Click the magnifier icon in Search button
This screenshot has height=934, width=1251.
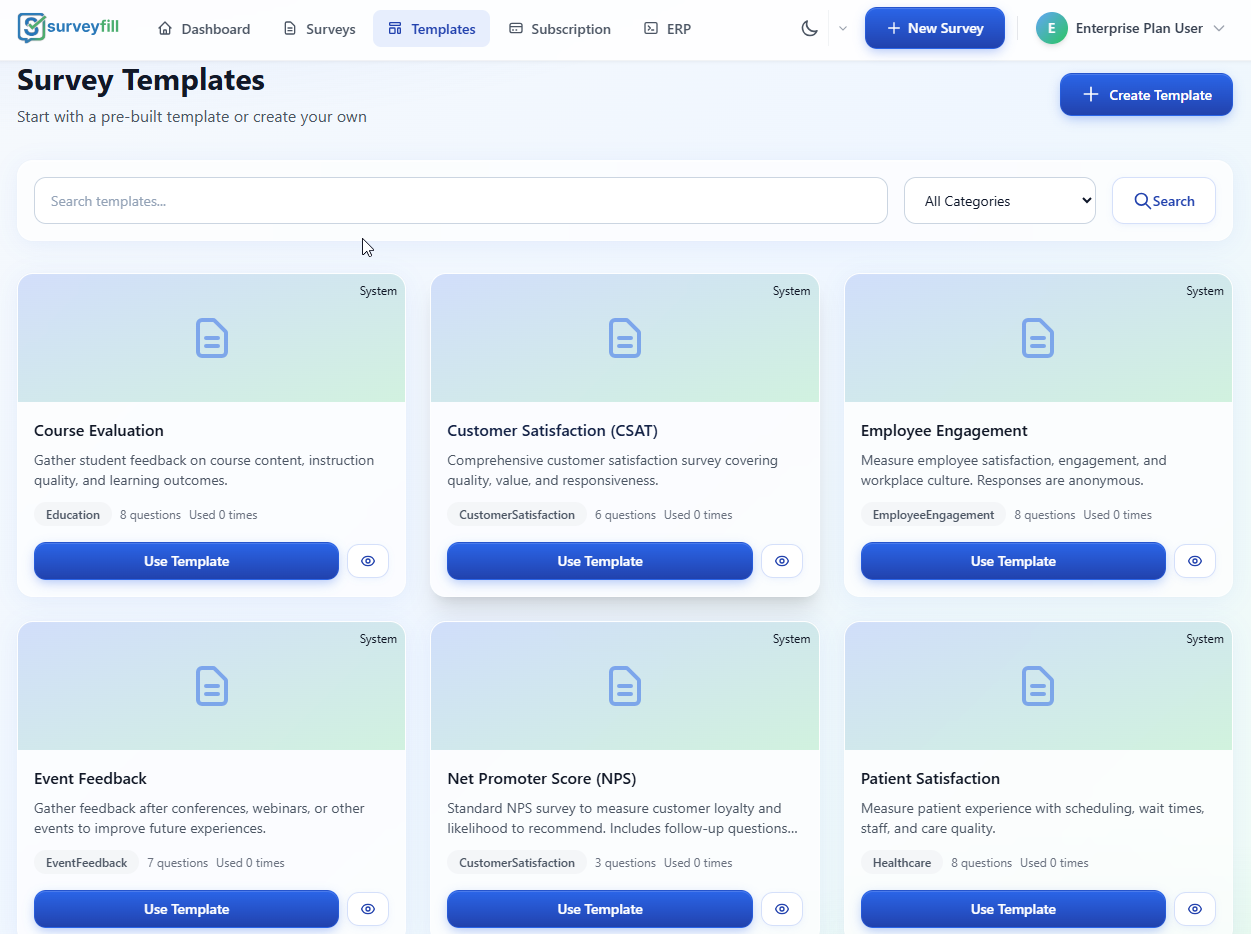coord(1142,201)
